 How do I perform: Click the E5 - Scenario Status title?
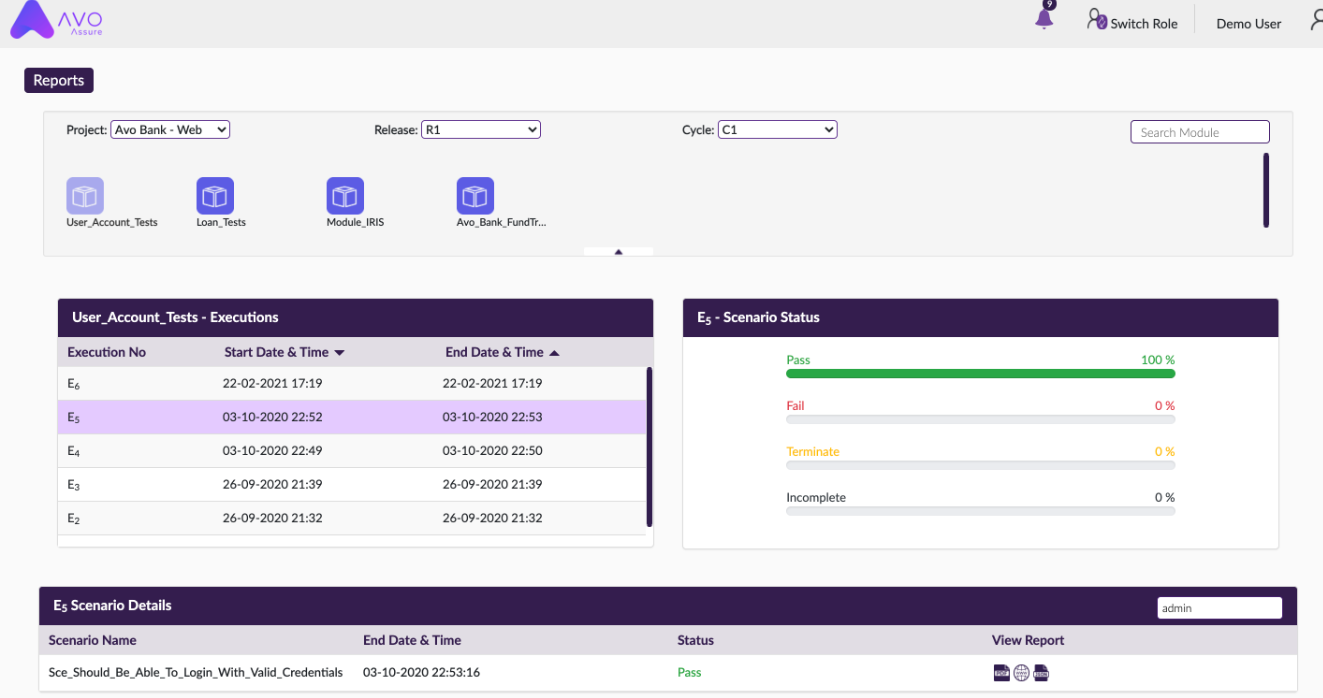758,318
